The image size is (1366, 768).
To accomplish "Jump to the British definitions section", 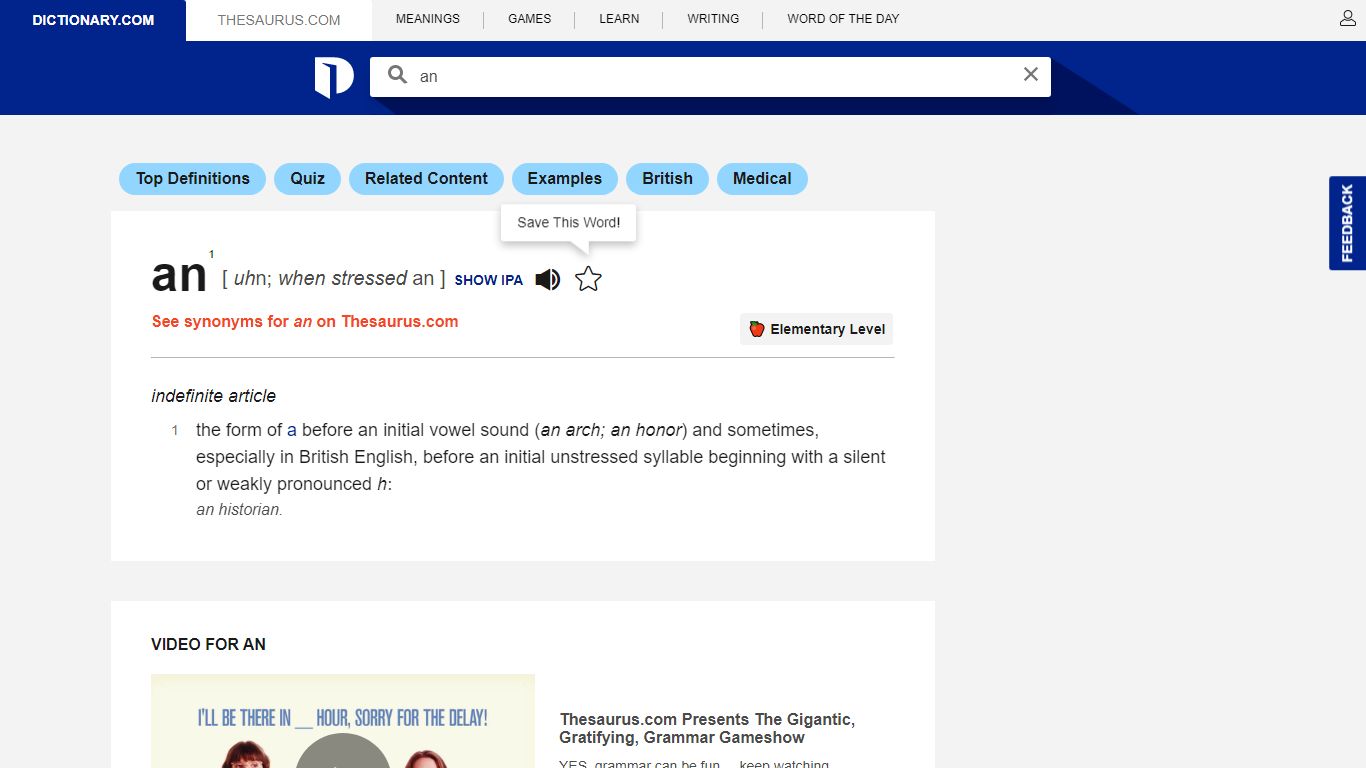I will [x=667, y=179].
